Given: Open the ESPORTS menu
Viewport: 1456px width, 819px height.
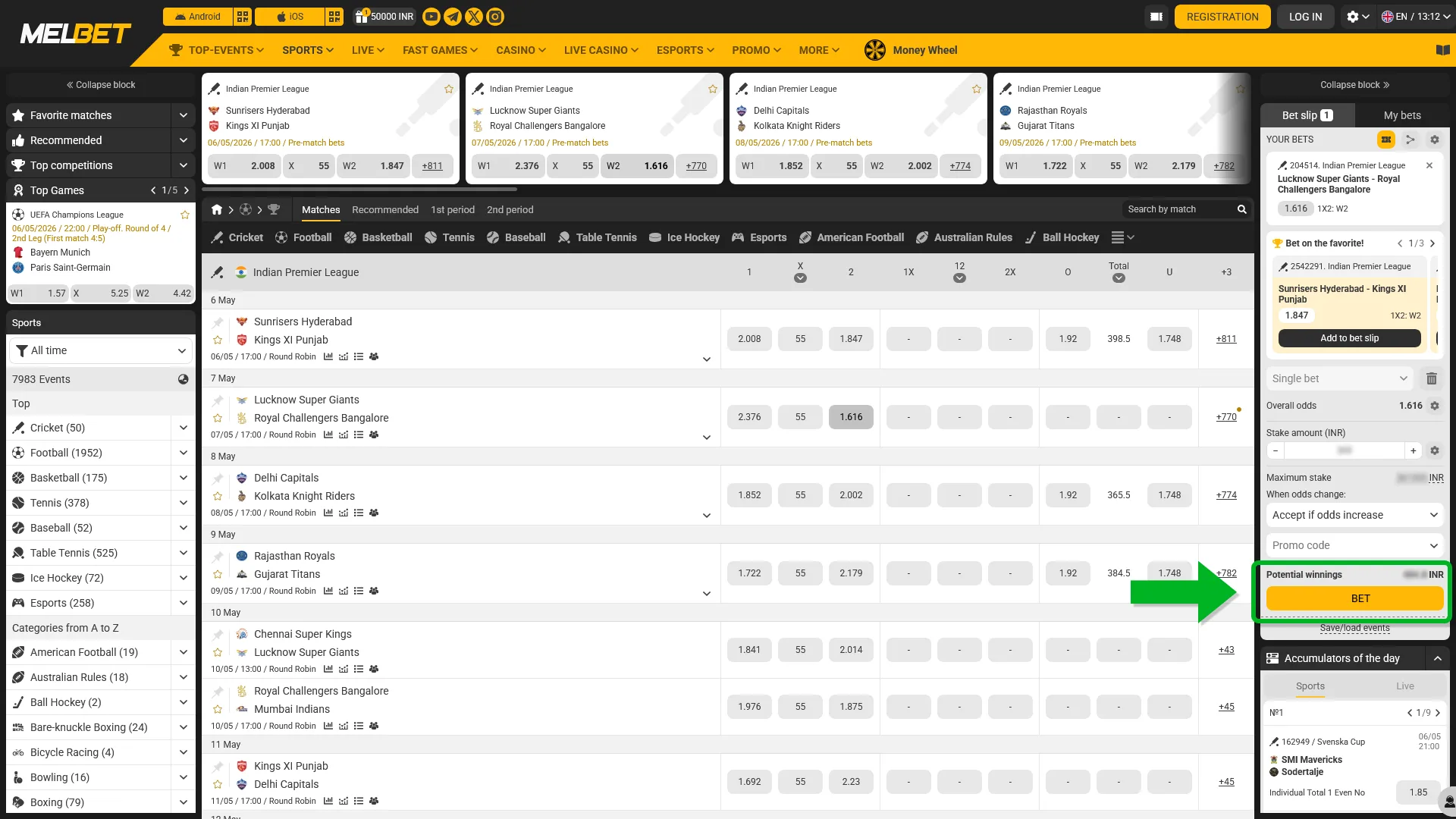Looking at the screenshot, I should (686, 50).
